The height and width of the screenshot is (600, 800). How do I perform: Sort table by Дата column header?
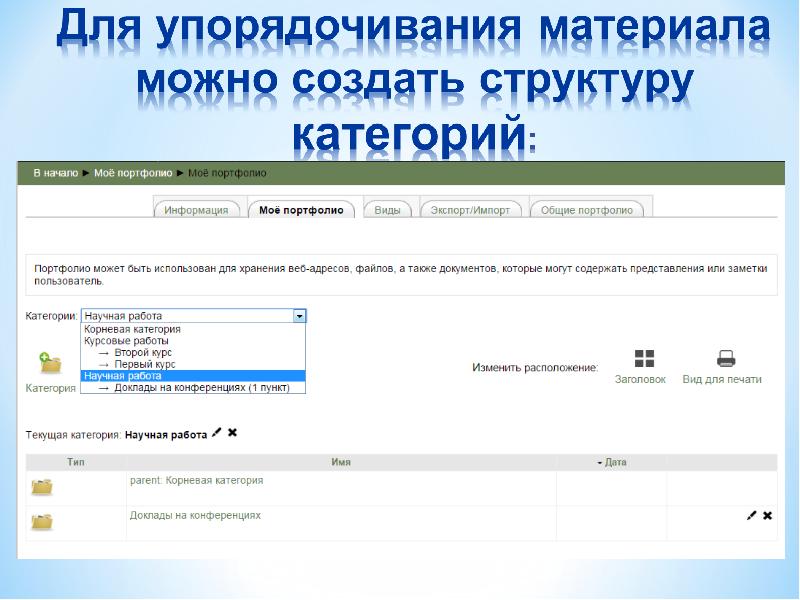pos(615,462)
